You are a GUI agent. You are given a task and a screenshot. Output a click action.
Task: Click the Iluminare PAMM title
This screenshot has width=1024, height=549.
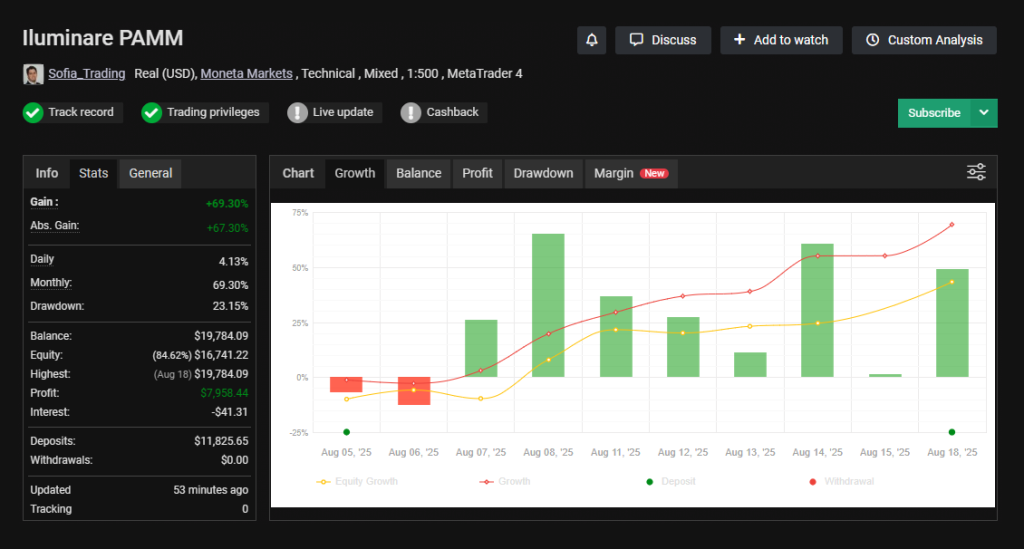103,38
